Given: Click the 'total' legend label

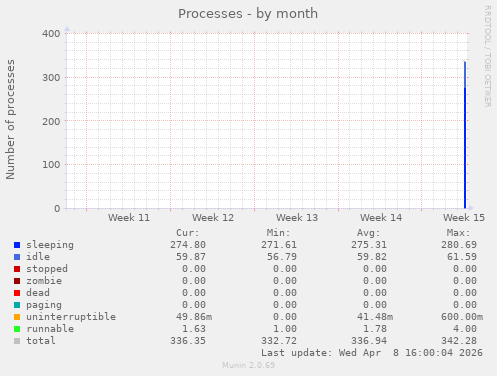Looking at the screenshot, I should [x=41, y=341].
